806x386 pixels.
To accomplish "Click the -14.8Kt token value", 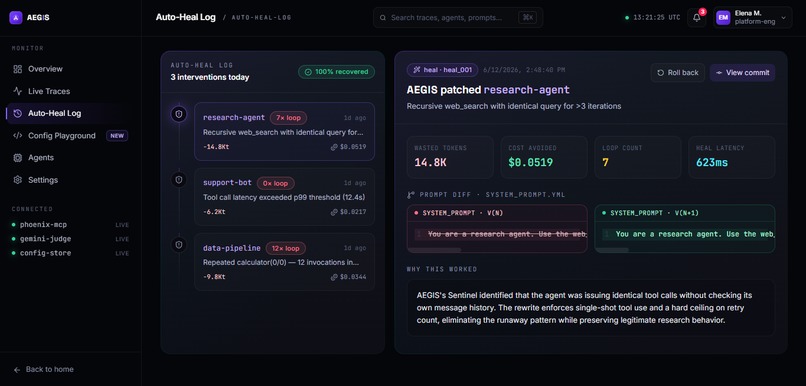I will click(x=215, y=146).
